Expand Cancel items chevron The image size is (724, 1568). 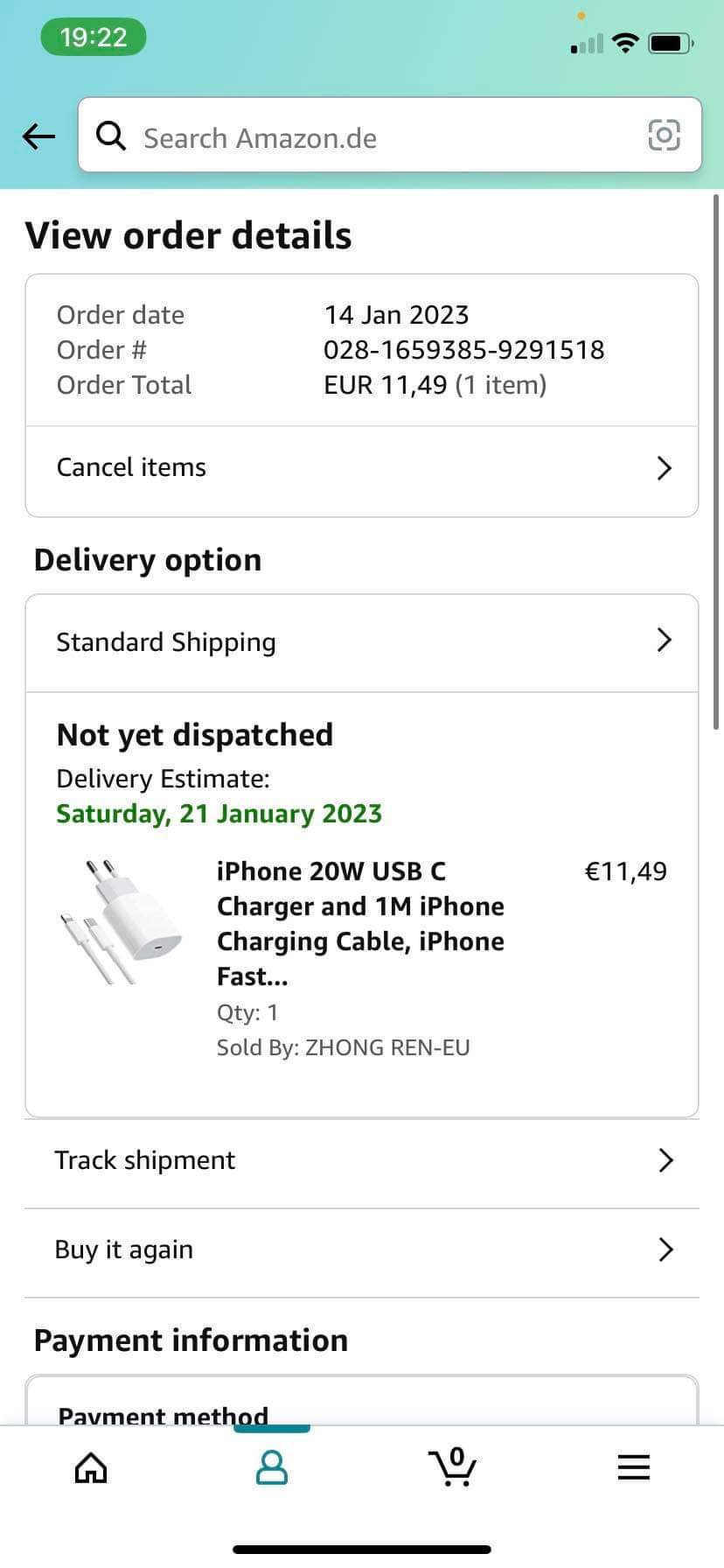click(x=664, y=468)
